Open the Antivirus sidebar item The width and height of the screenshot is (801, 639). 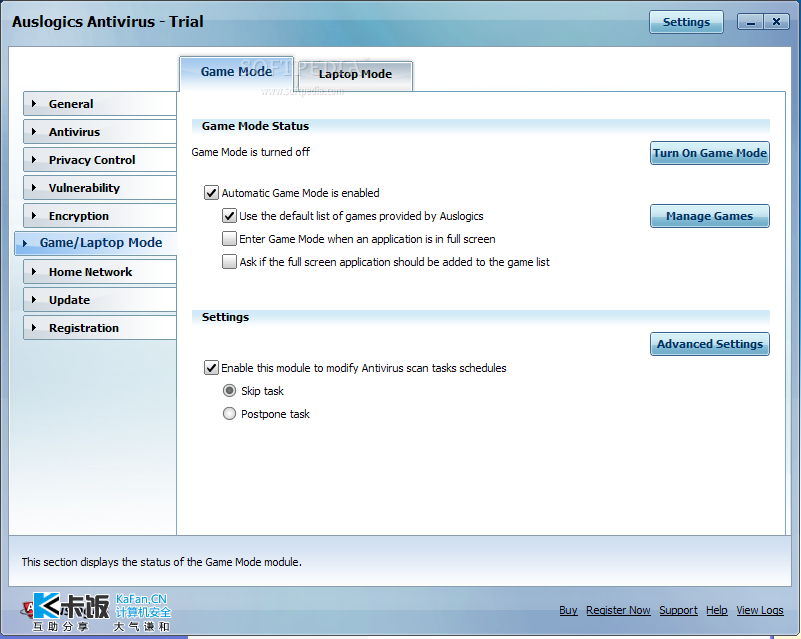[100, 132]
